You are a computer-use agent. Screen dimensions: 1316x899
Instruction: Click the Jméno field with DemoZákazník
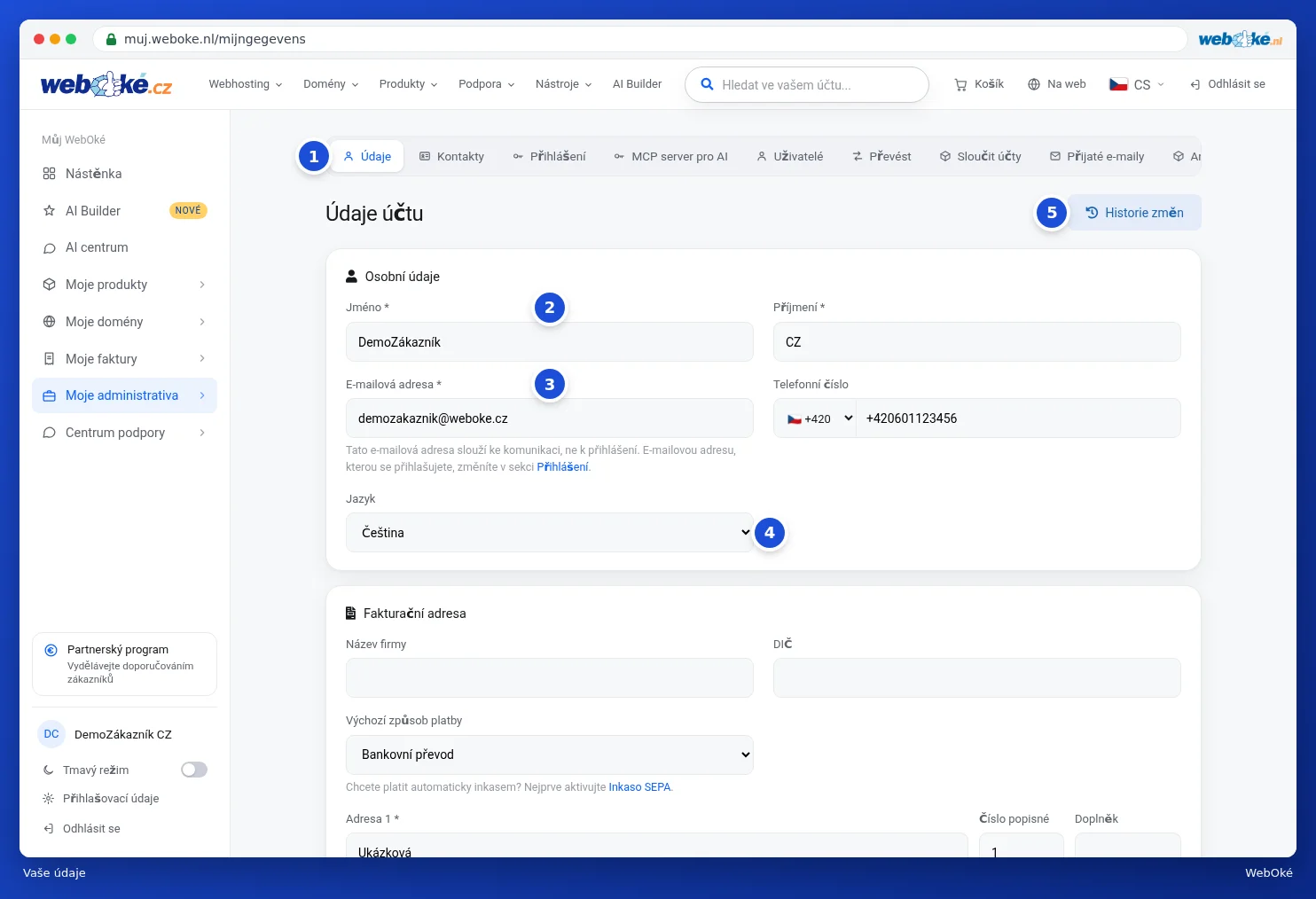(x=550, y=342)
